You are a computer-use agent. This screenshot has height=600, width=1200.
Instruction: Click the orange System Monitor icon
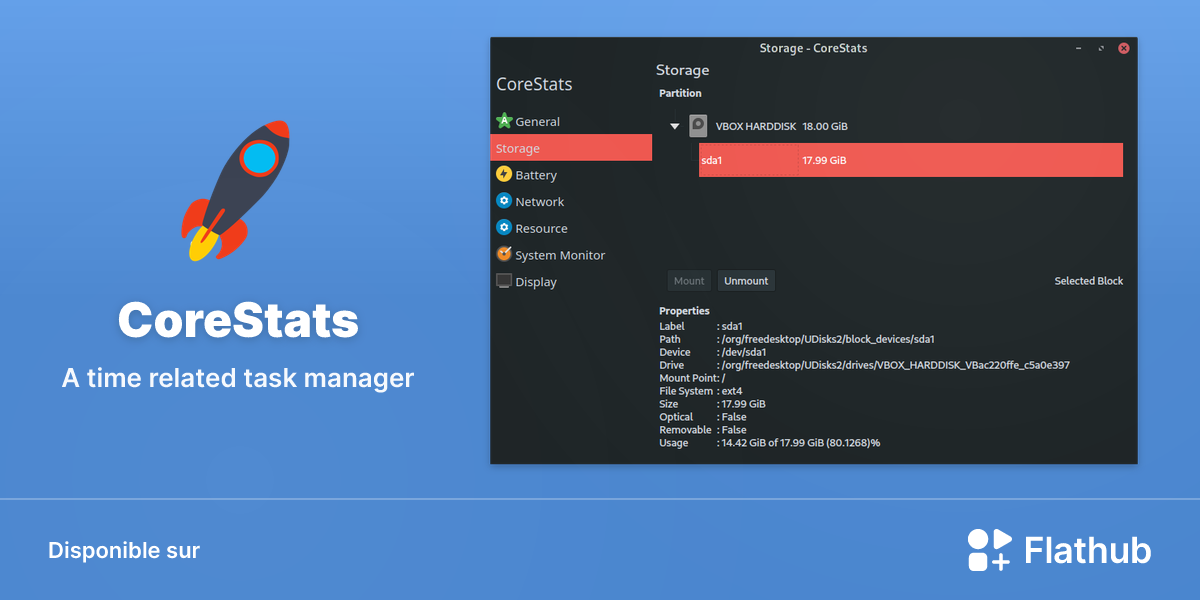click(504, 254)
